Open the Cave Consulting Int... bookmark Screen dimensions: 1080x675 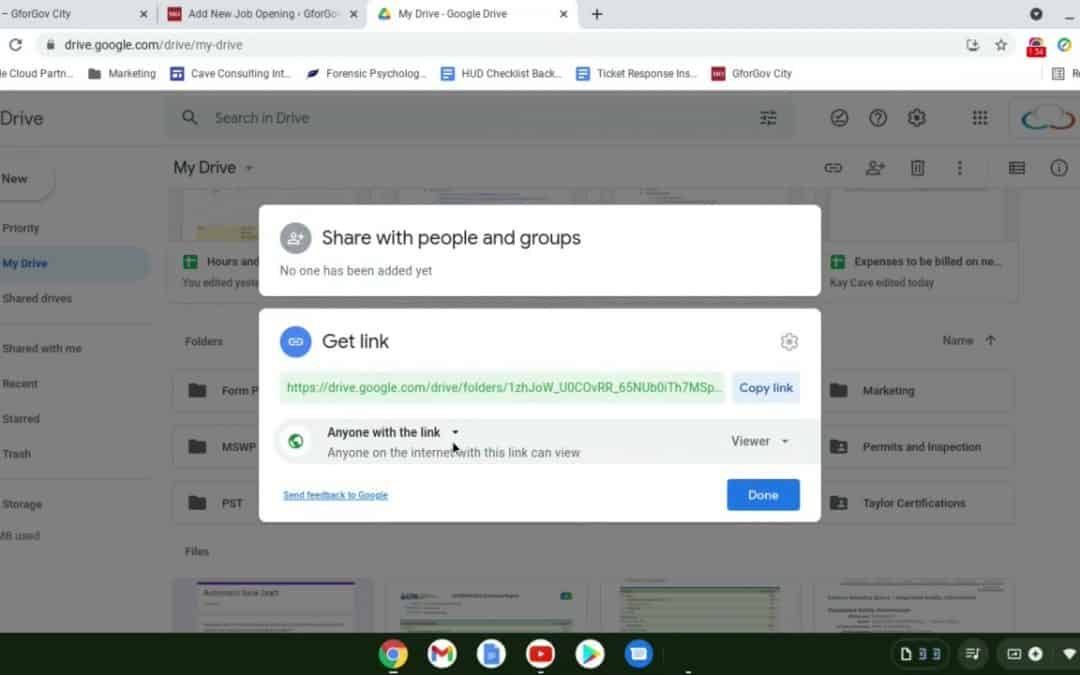(231, 74)
